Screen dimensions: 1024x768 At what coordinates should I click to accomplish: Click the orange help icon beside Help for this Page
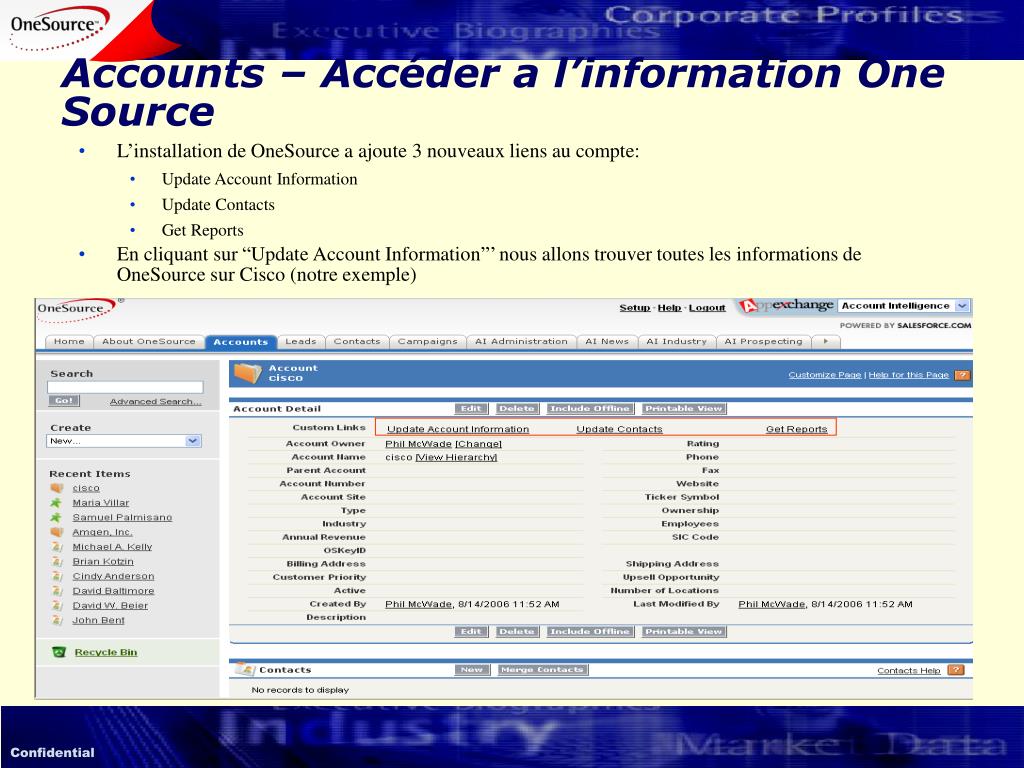coord(962,375)
